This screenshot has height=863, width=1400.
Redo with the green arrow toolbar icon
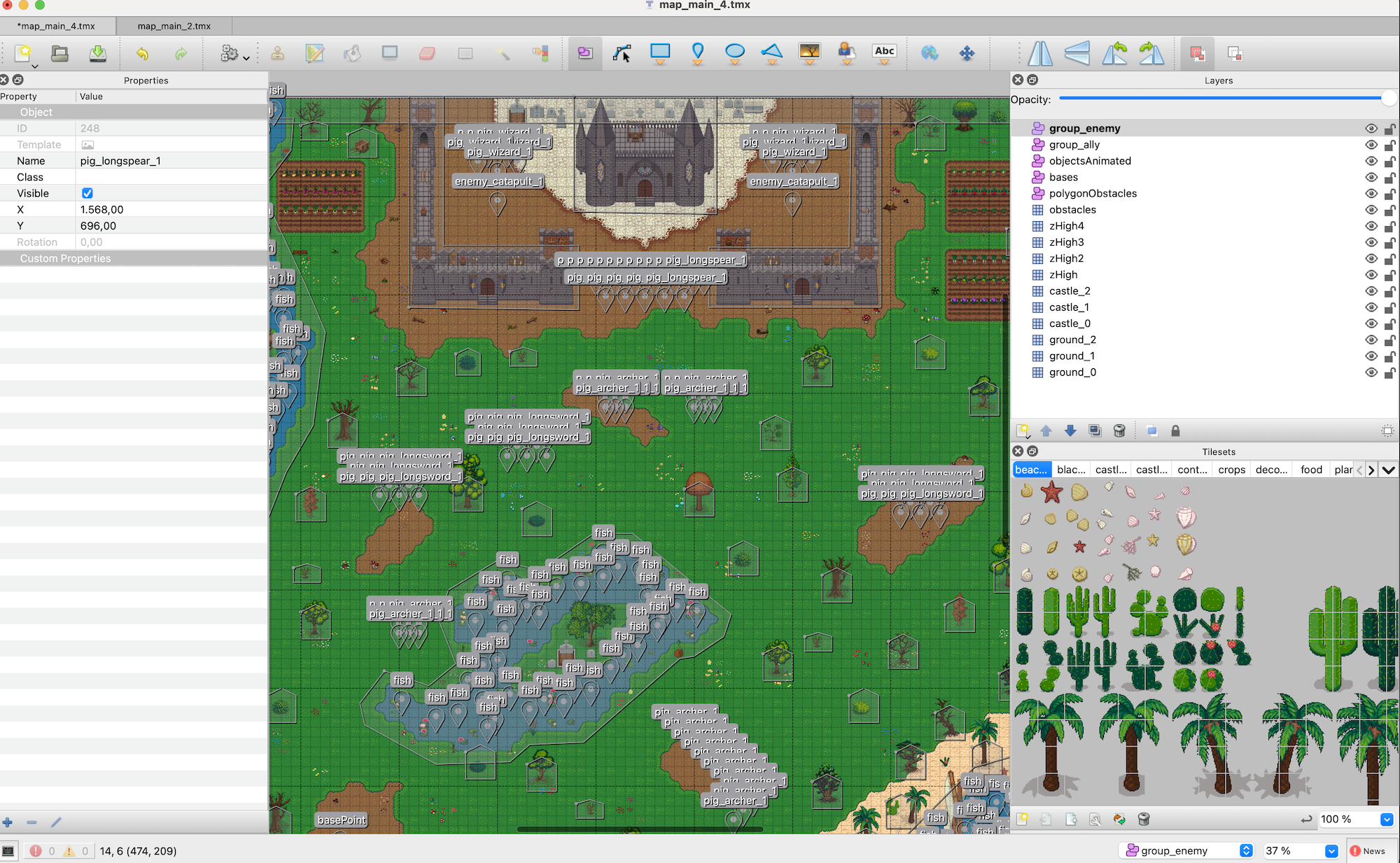tap(181, 53)
